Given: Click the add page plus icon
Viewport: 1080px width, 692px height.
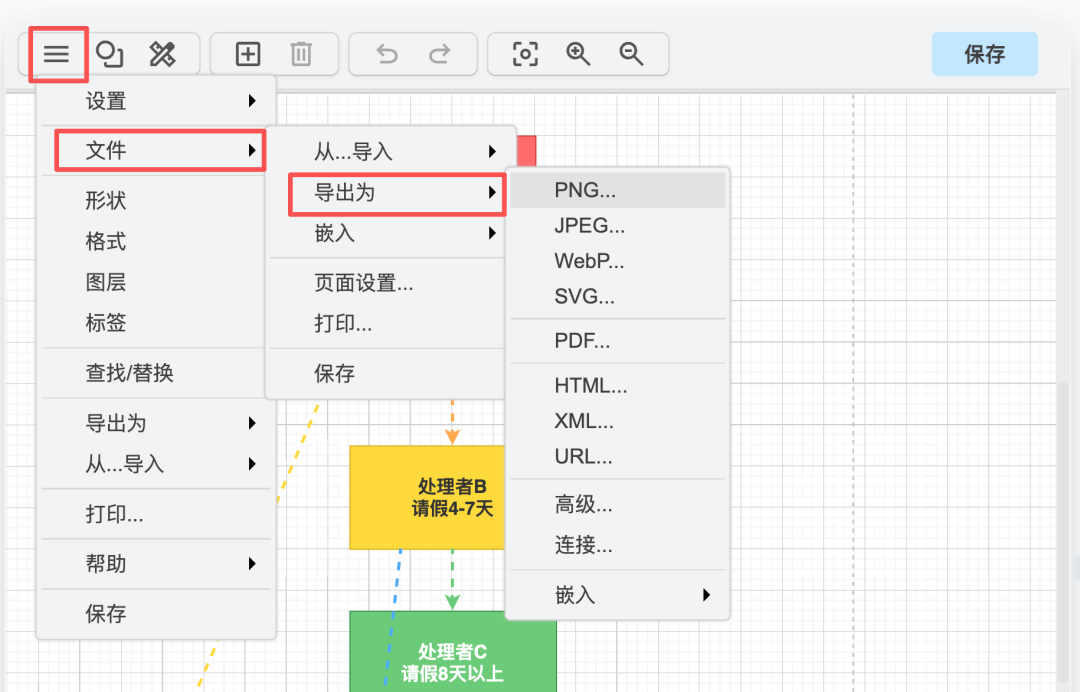Looking at the screenshot, I should [x=246, y=54].
